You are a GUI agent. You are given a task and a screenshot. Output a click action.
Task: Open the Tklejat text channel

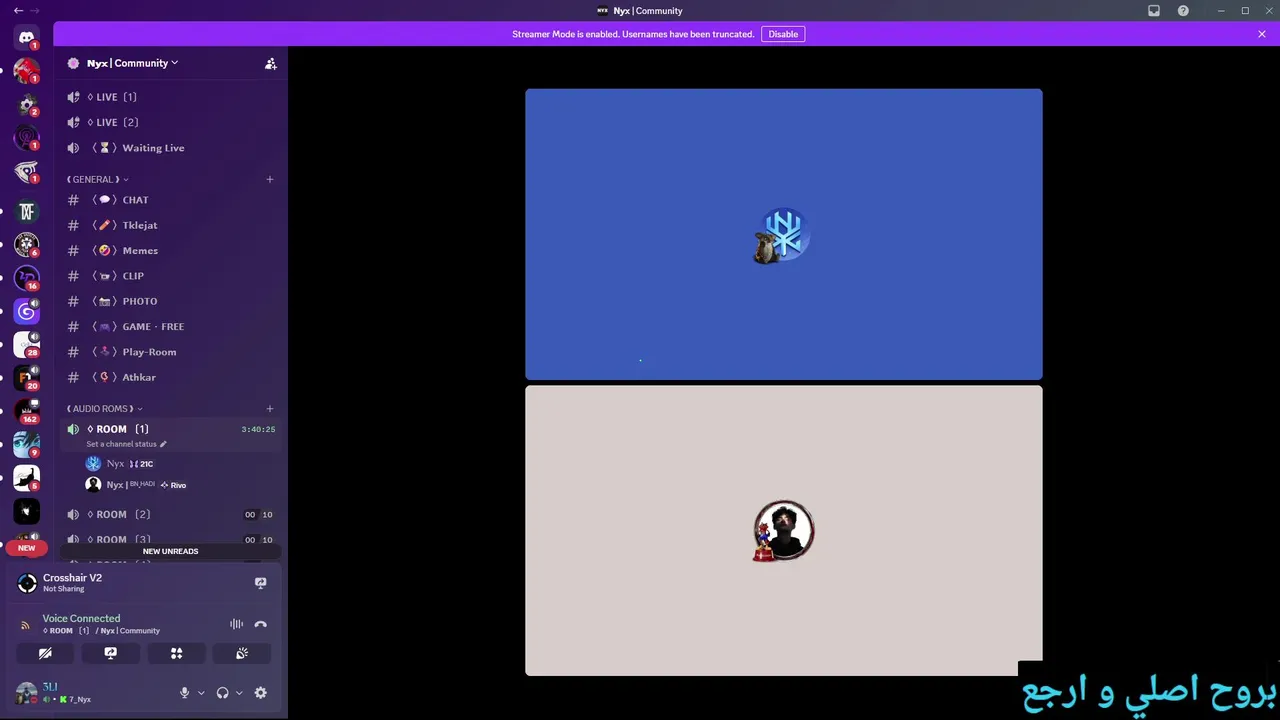tap(170, 225)
